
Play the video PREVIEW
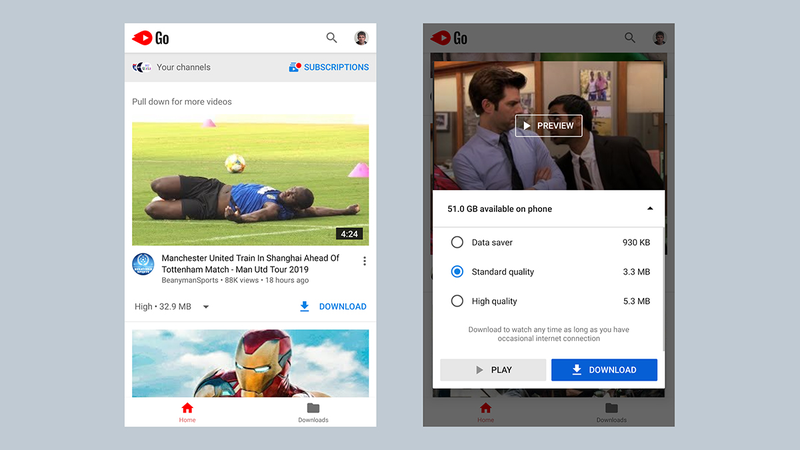(548, 126)
